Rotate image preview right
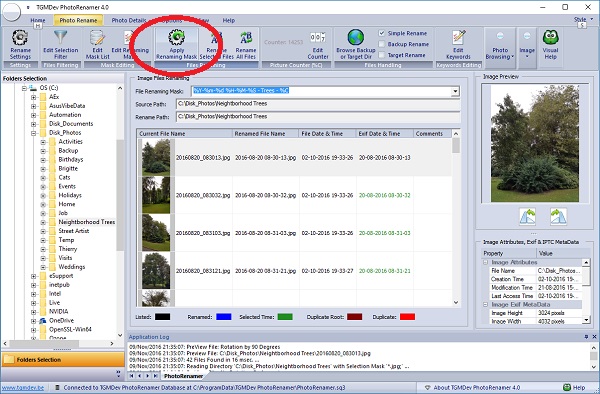Image resolution: width=600 pixels, height=394 pixels. point(558,217)
